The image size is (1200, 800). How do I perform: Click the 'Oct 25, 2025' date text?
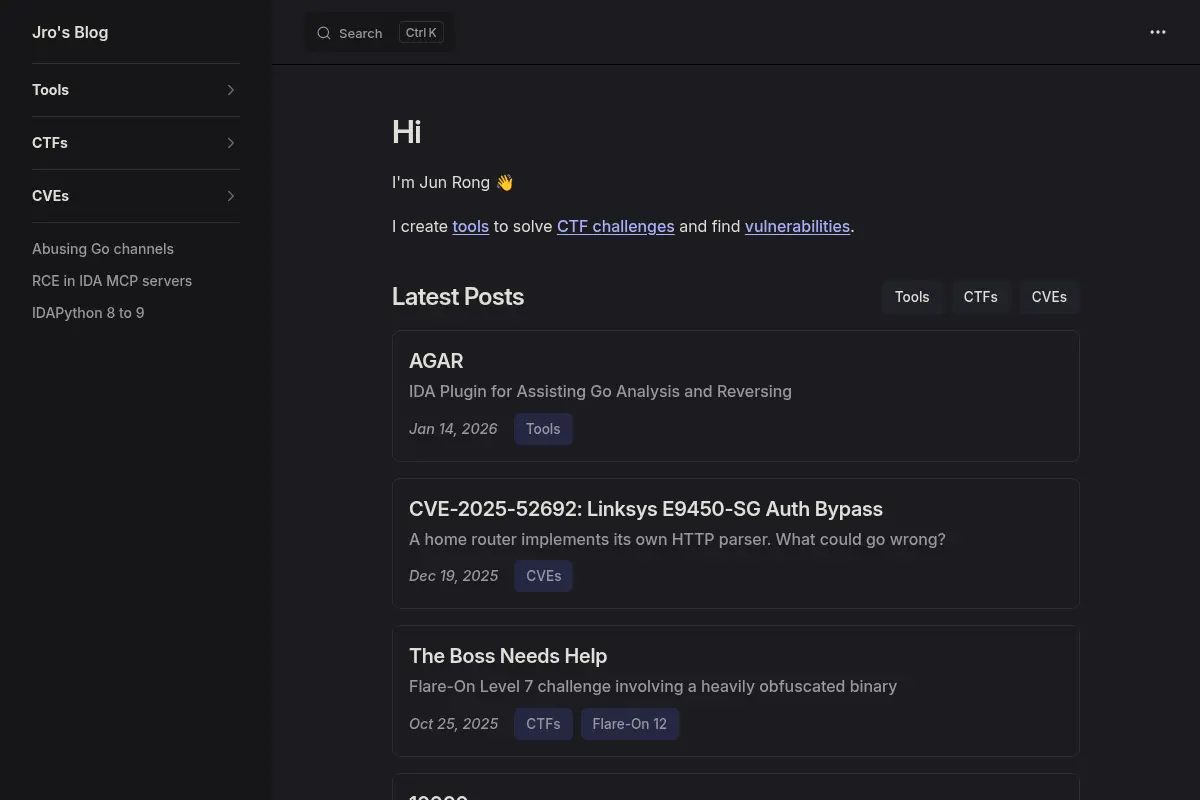click(x=453, y=724)
